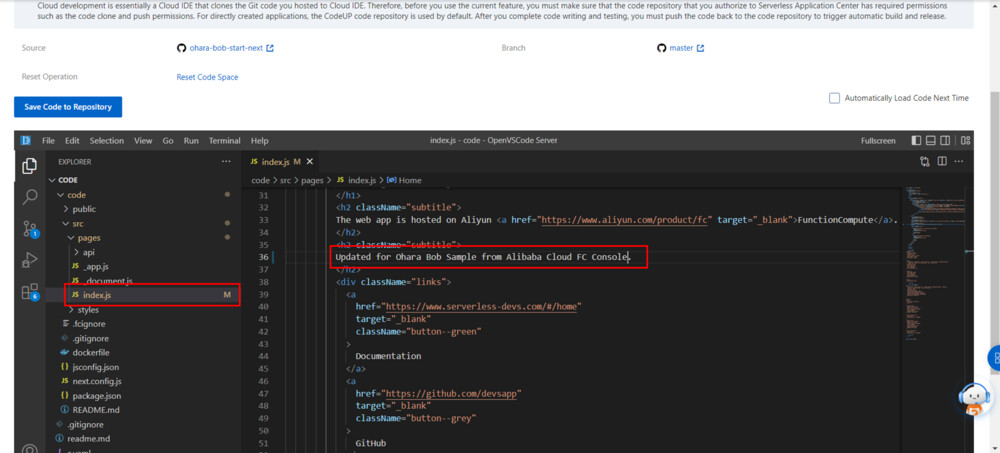
Task: Expand the public folder
Action: click(84, 209)
